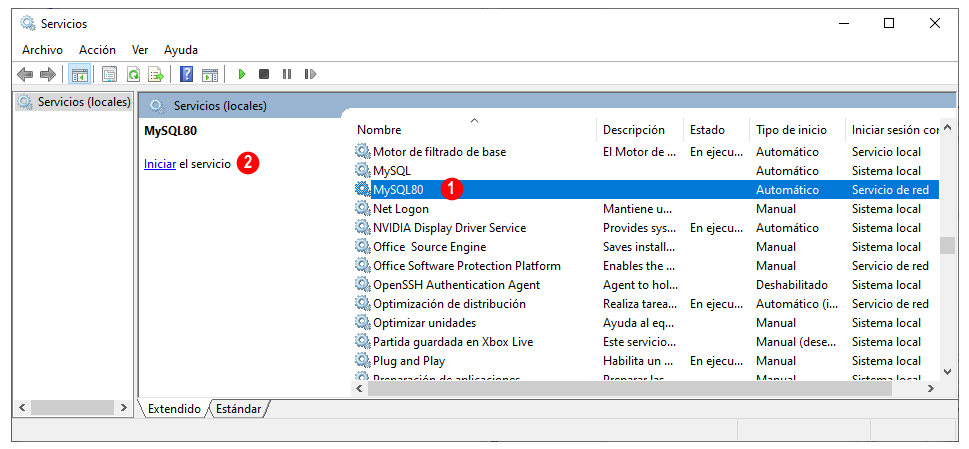This screenshot has height=449, width=969.
Task: Open the Acción menu
Action: click(x=98, y=50)
